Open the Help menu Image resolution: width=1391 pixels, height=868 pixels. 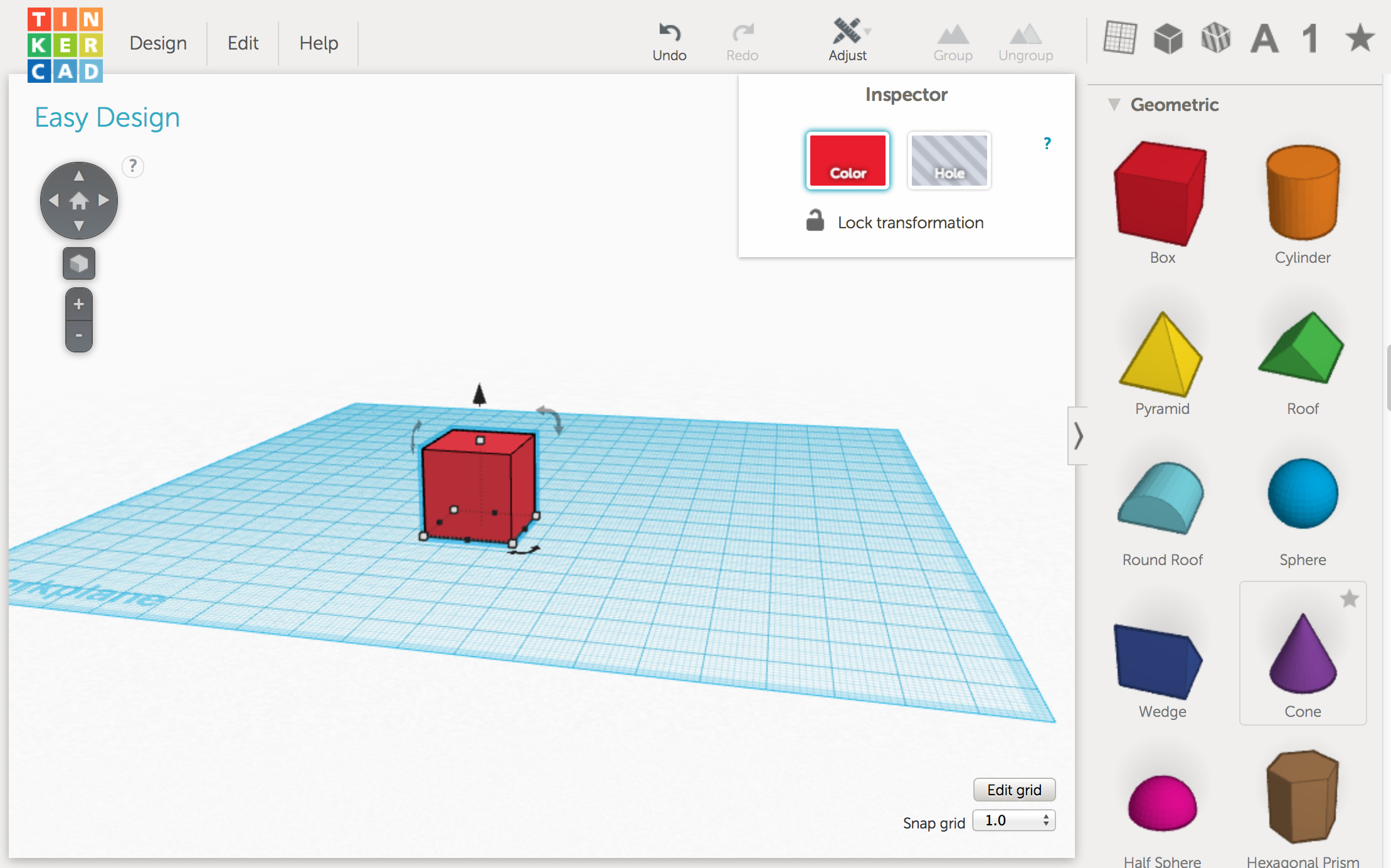coord(319,43)
